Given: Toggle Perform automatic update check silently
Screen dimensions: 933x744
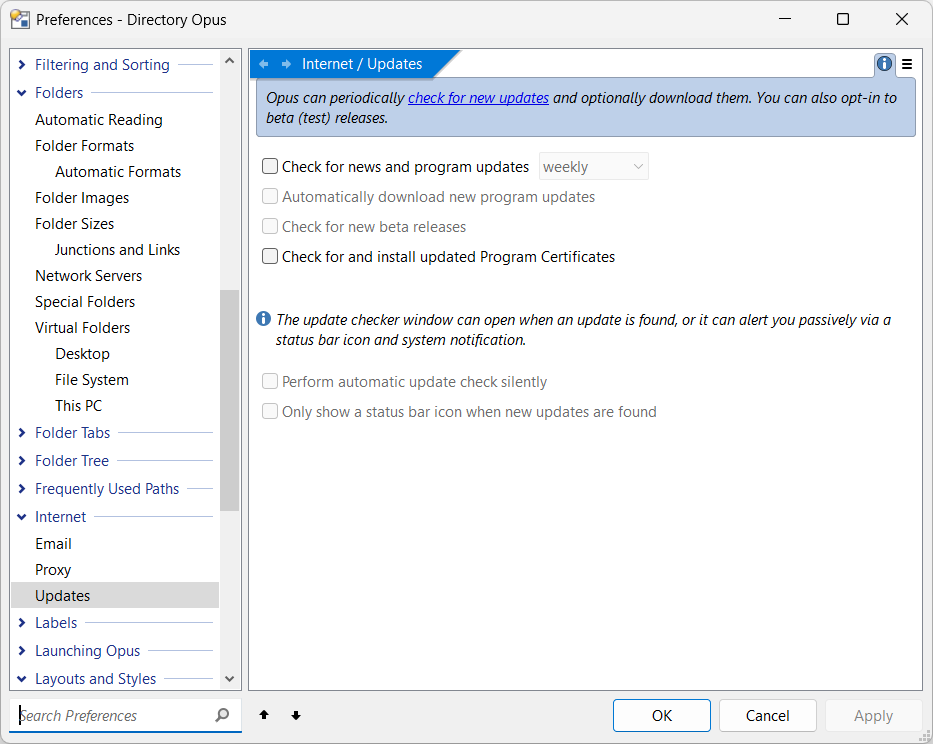Looking at the screenshot, I should click(270, 381).
